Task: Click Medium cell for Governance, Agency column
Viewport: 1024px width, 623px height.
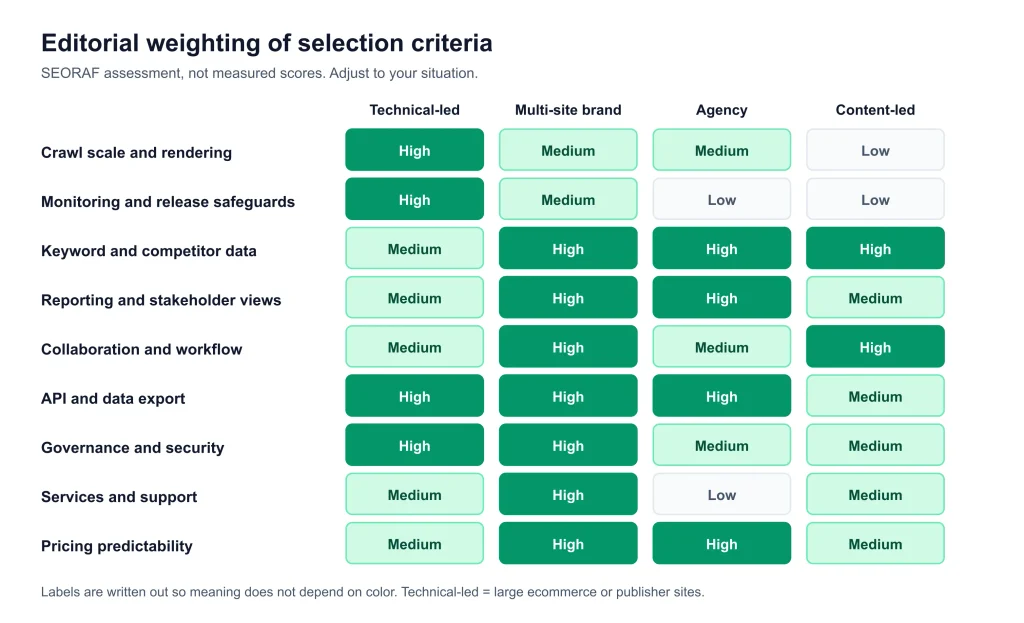Action: (x=721, y=445)
